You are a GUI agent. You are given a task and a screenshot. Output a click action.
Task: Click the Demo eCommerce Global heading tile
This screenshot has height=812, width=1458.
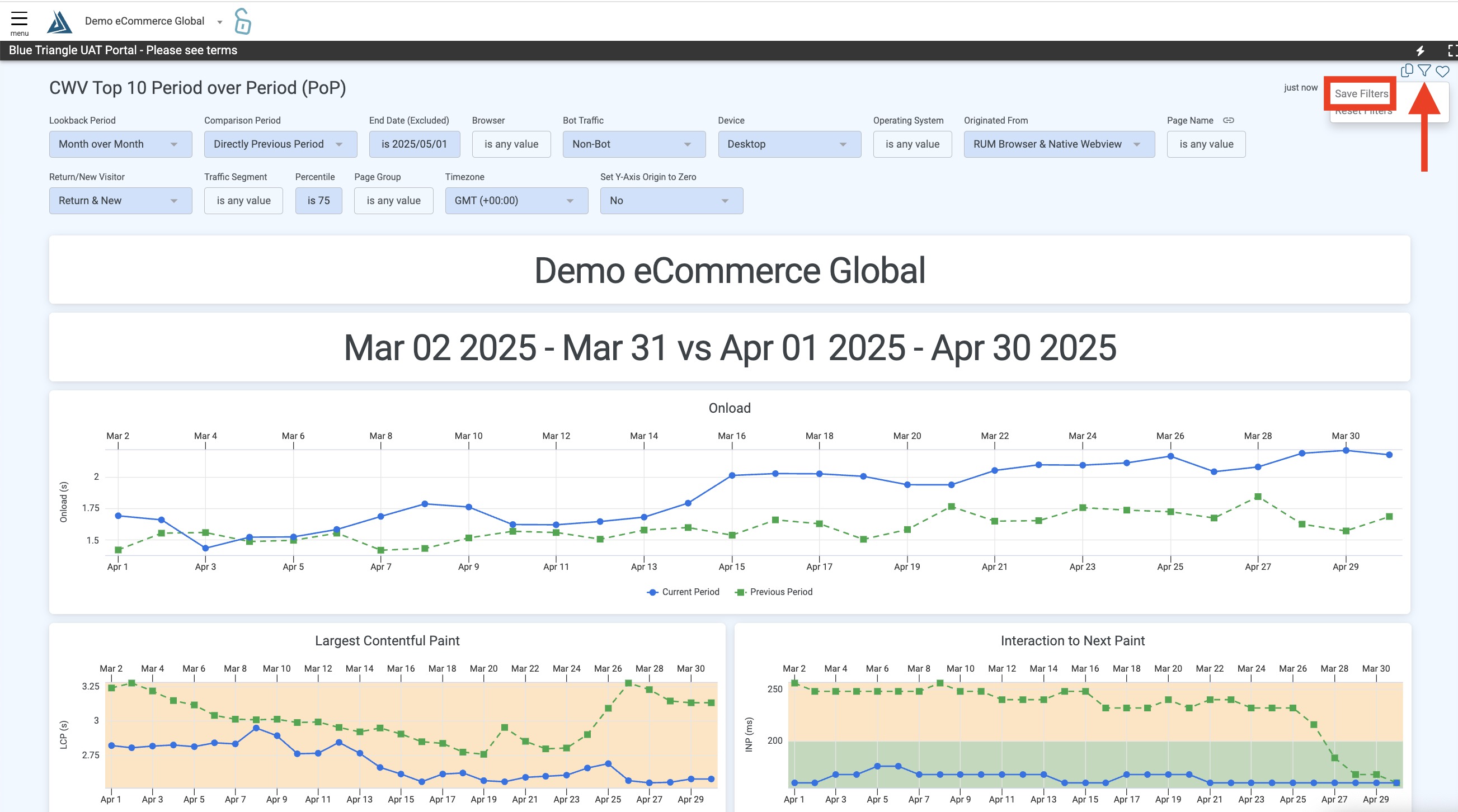click(x=729, y=270)
